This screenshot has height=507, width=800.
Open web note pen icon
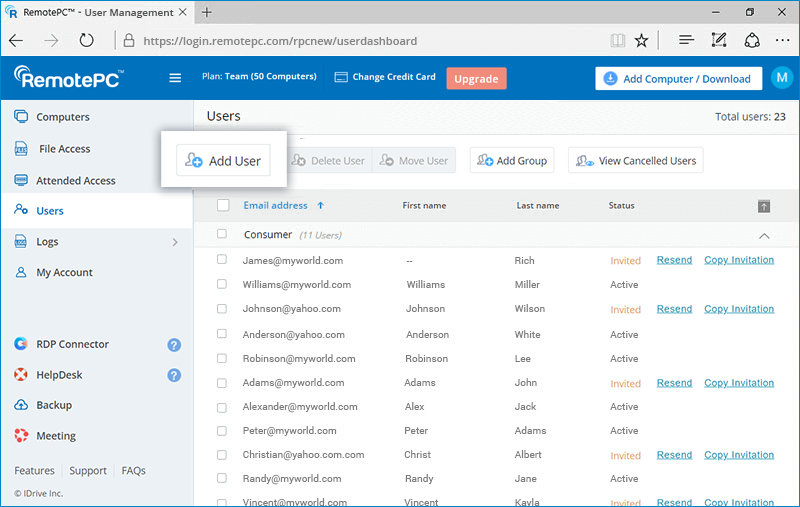pyautogui.click(x=719, y=40)
